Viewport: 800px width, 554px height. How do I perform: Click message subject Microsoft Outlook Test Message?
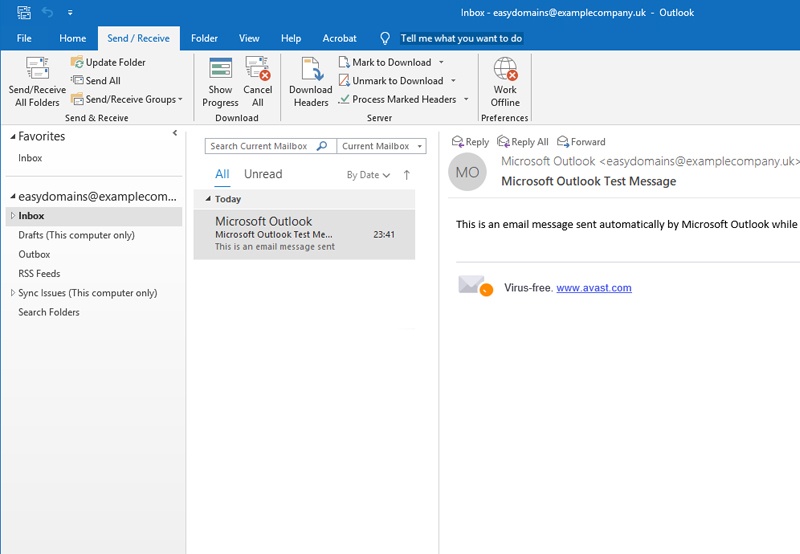point(588,181)
